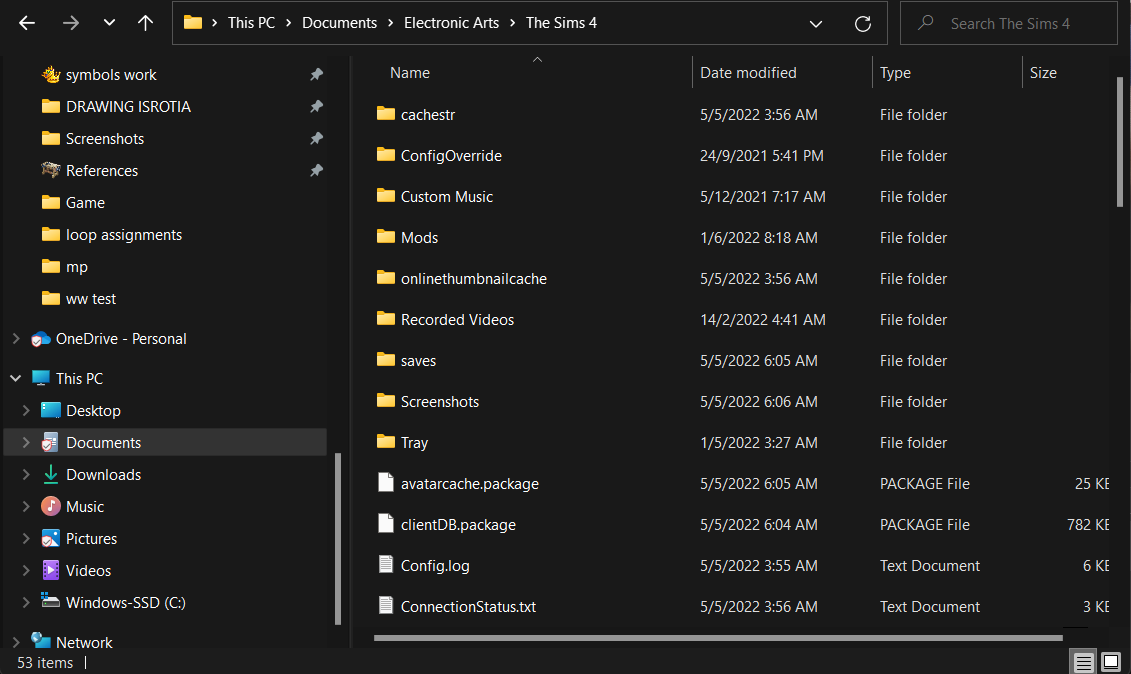Open address bar history dropdown
Image resolution: width=1131 pixels, height=674 pixels.
tap(816, 24)
